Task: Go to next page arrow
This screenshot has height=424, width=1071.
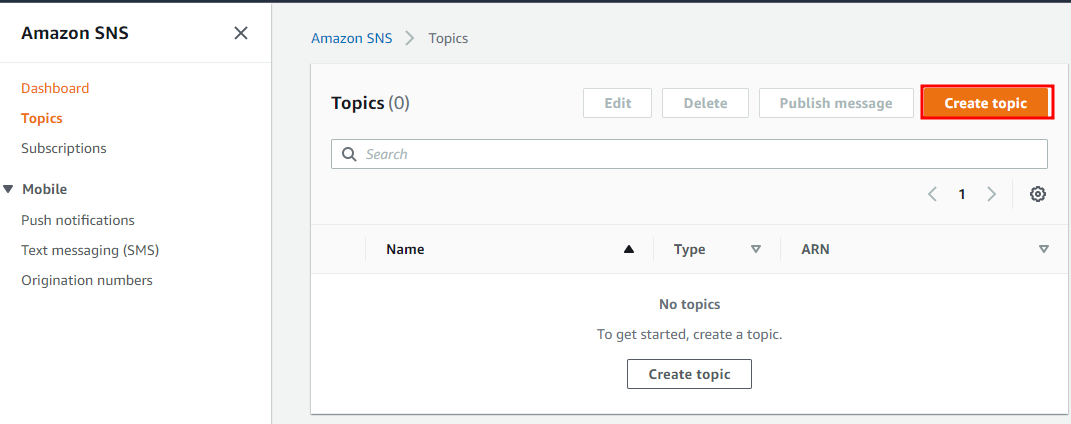Action: coord(991,194)
